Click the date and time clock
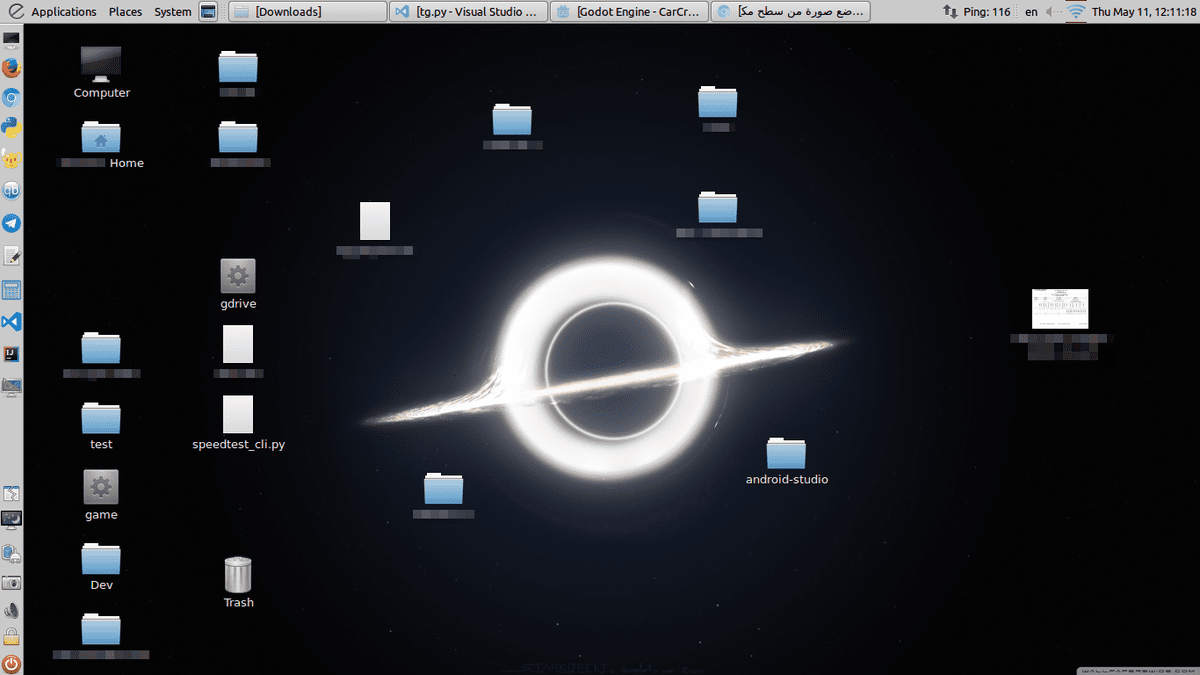The height and width of the screenshot is (675, 1200). tap(1145, 12)
